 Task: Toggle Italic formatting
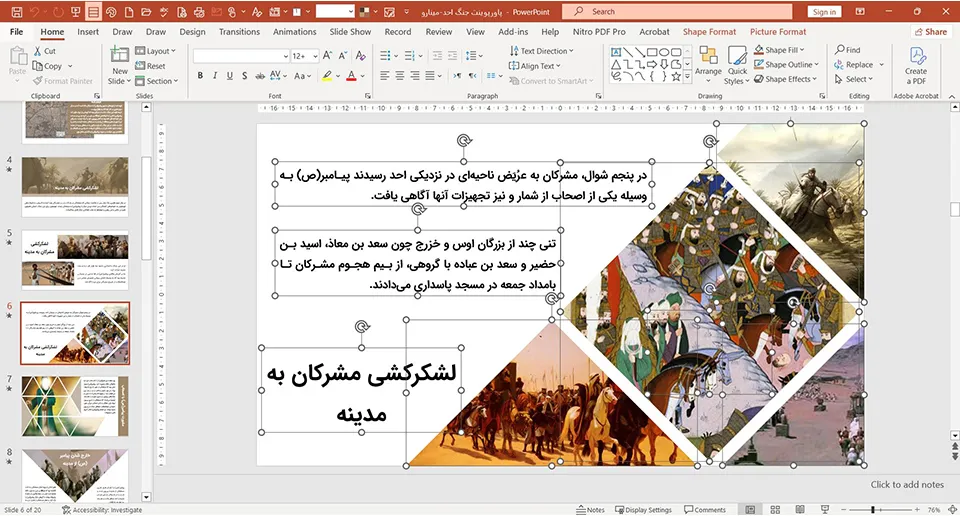click(x=215, y=75)
